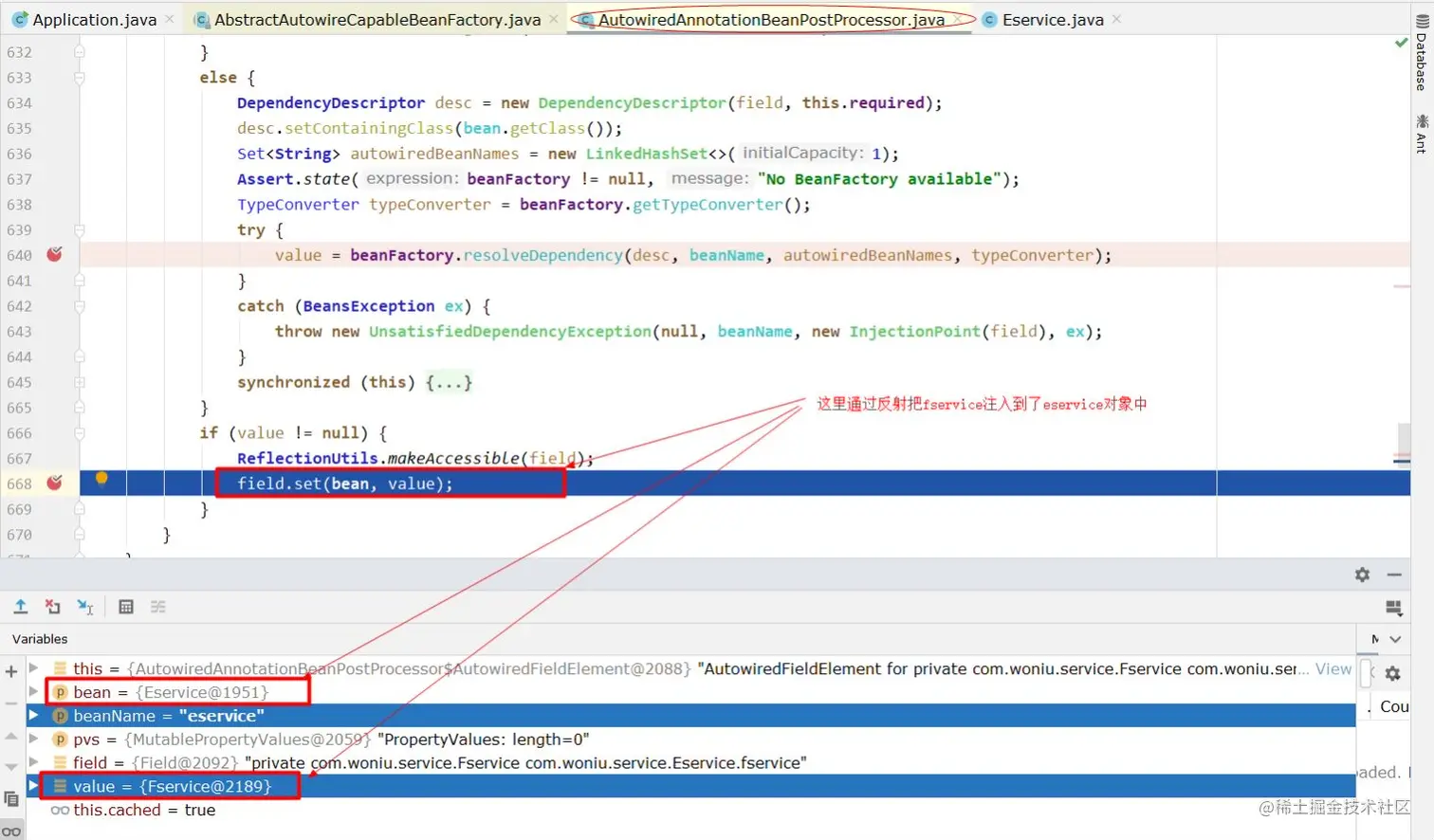This screenshot has width=1434, height=840.
Task: Click the View link for 'this' variable
Action: [x=1333, y=668]
